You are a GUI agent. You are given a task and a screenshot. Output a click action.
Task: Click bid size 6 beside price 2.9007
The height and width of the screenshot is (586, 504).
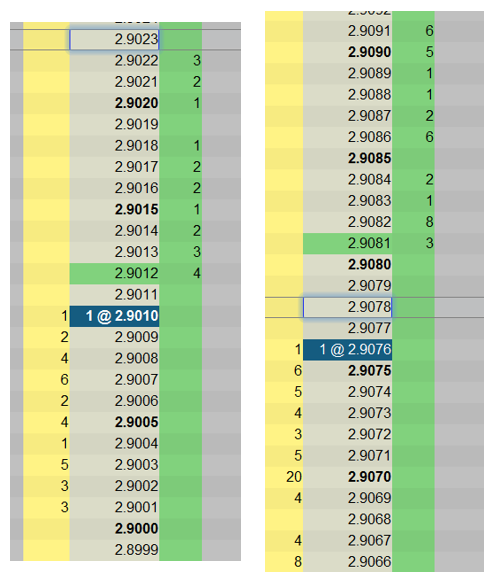[x=64, y=380]
